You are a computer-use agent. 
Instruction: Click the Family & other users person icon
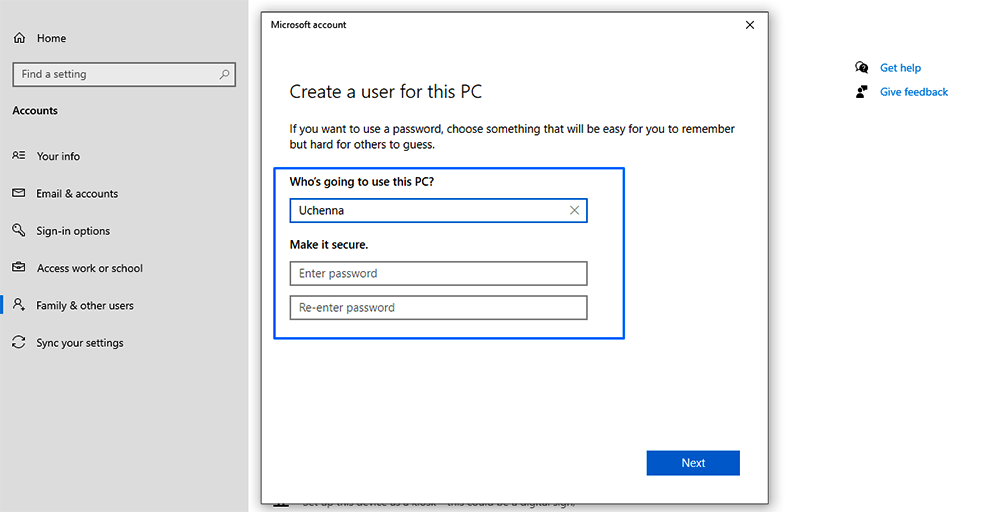pos(19,305)
